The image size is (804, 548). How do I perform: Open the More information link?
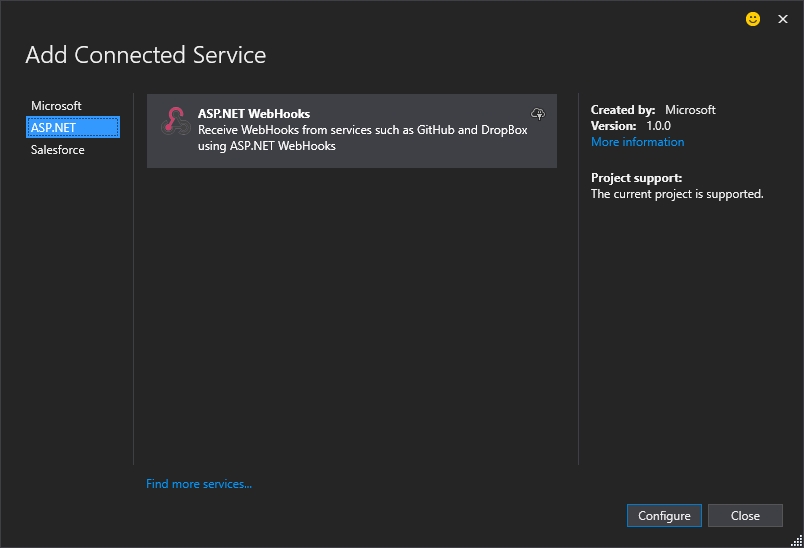pos(637,142)
